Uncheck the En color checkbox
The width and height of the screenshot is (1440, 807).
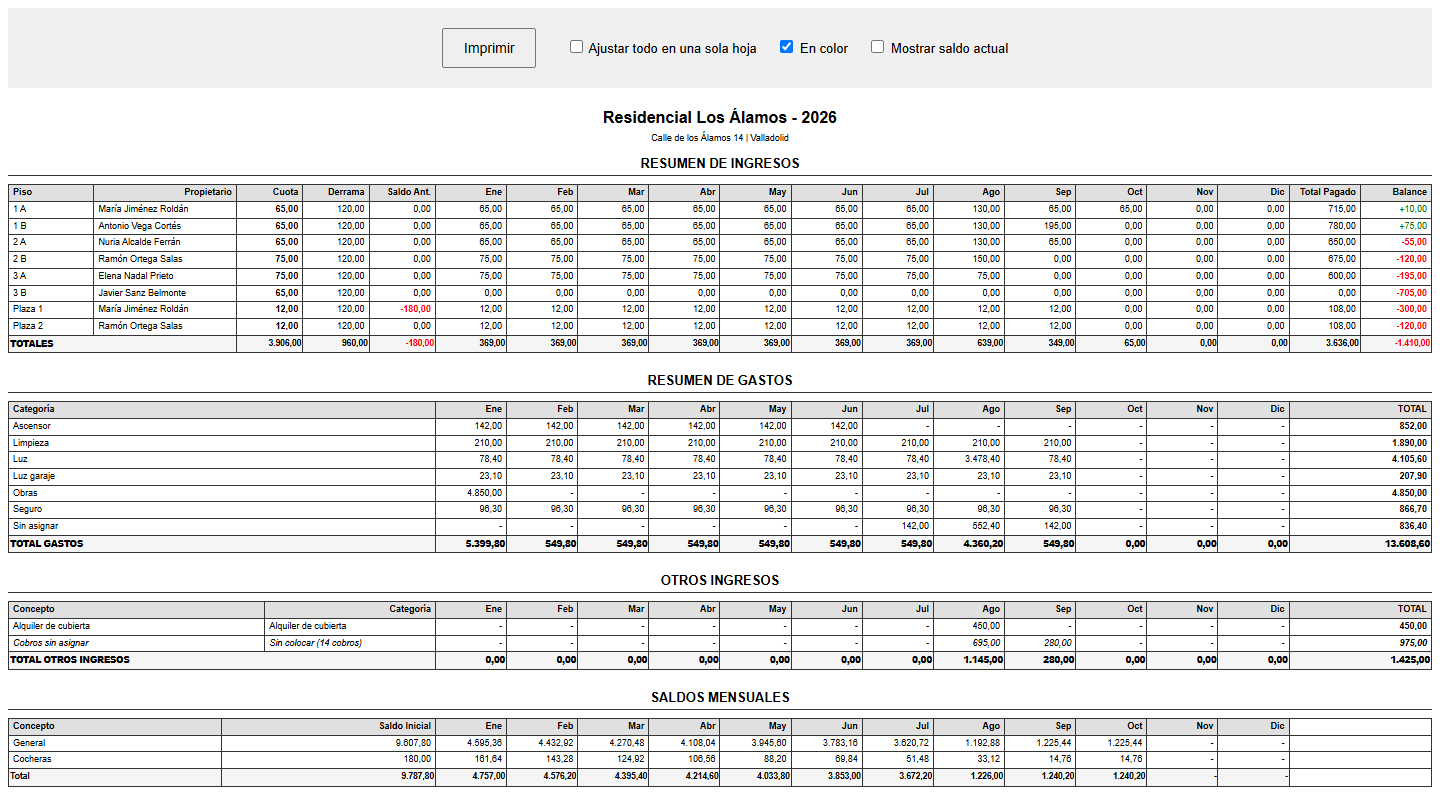(x=787, y=46)
